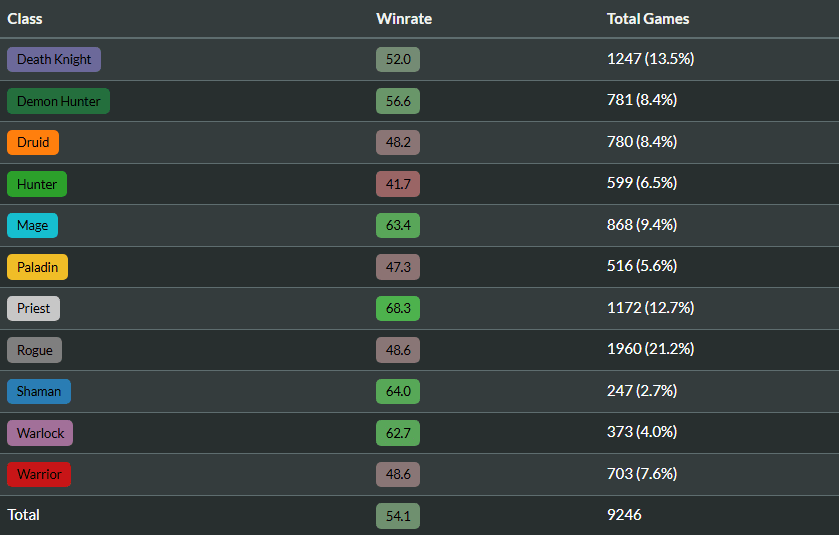Viewport: 839px width, 535px height.
Task: Click the Warlock class badge
Action: pyautogui.click(x=40, y=433)
